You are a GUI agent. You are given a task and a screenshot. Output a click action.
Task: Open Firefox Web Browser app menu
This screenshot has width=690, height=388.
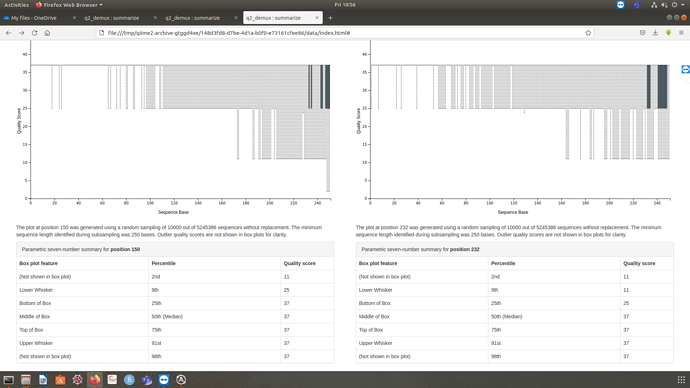click(70, 5)
